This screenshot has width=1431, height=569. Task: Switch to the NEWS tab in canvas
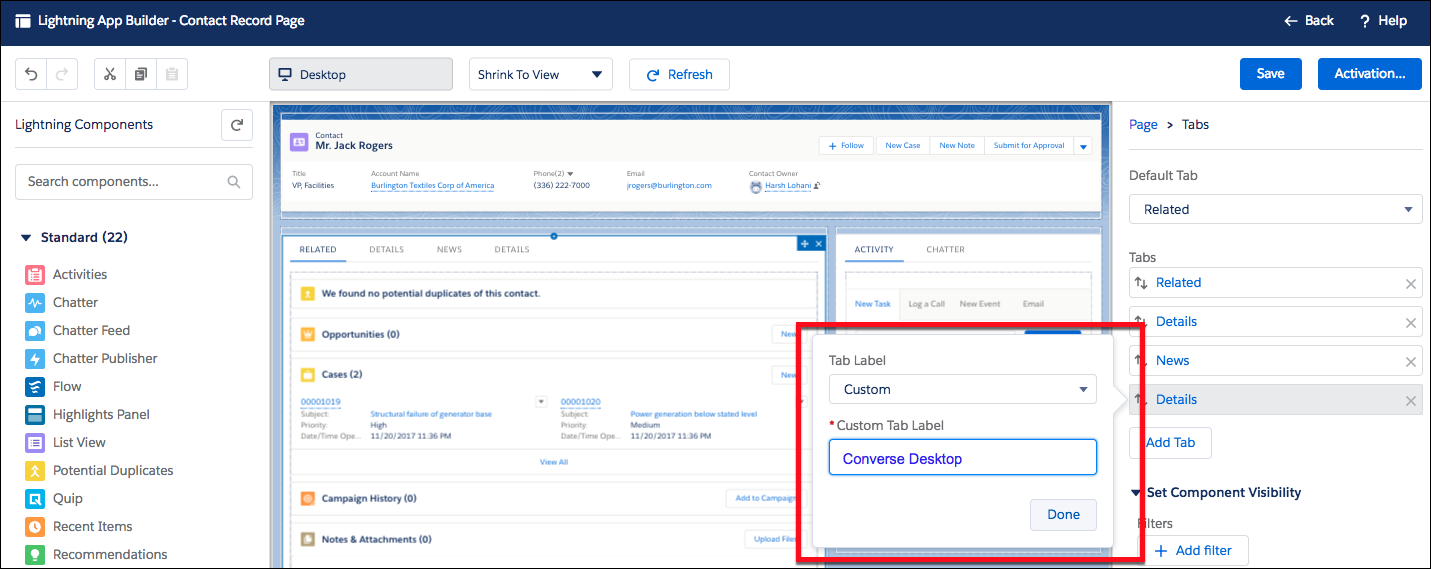tap(449, 249)
